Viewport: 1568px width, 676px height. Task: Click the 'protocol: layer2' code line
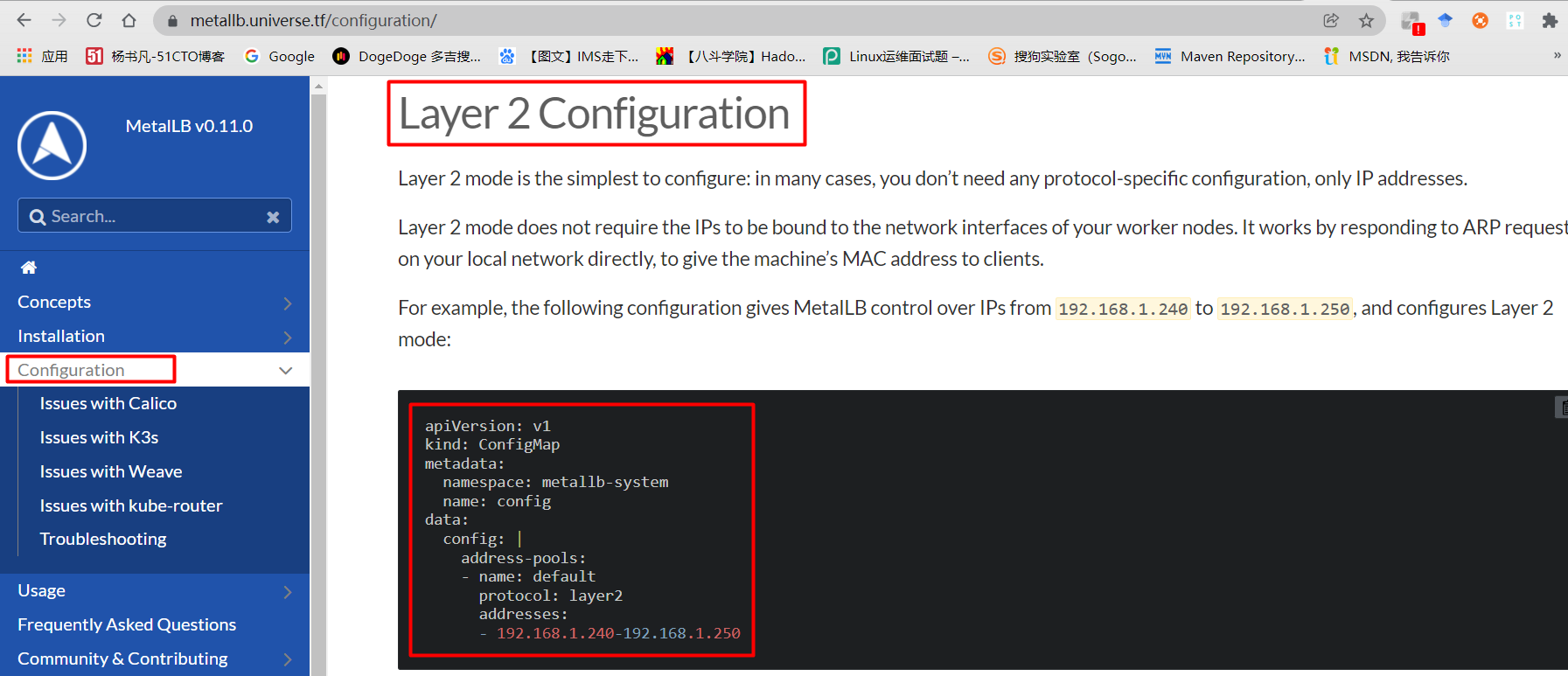550,596
